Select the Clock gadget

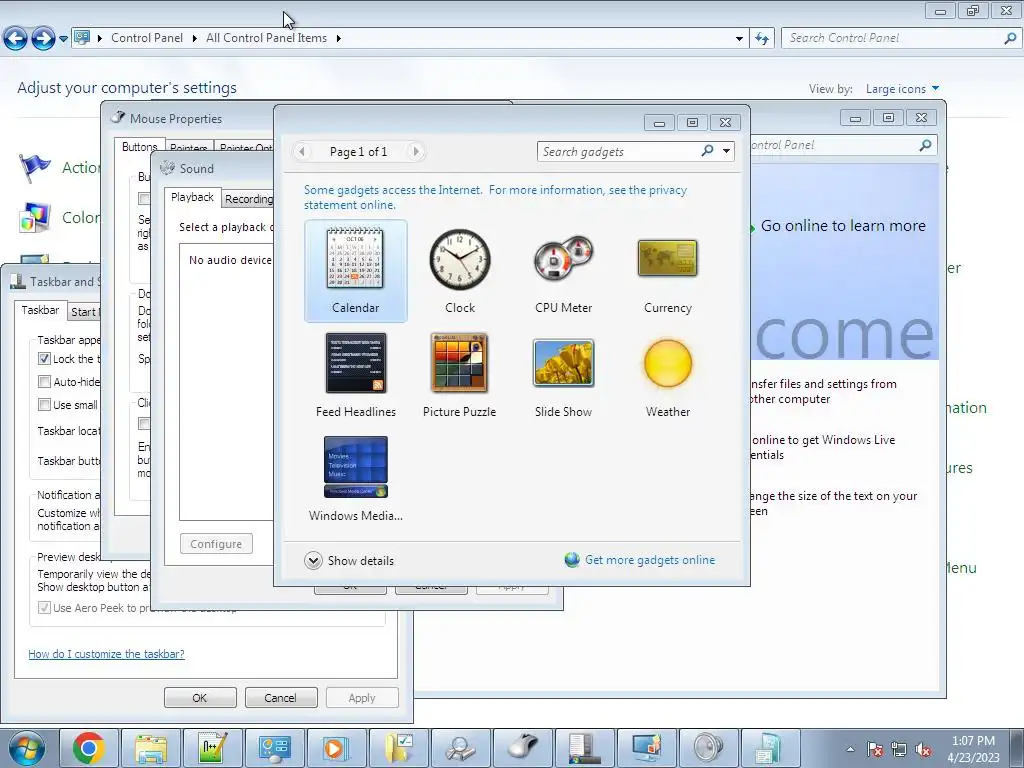point(460,271)
